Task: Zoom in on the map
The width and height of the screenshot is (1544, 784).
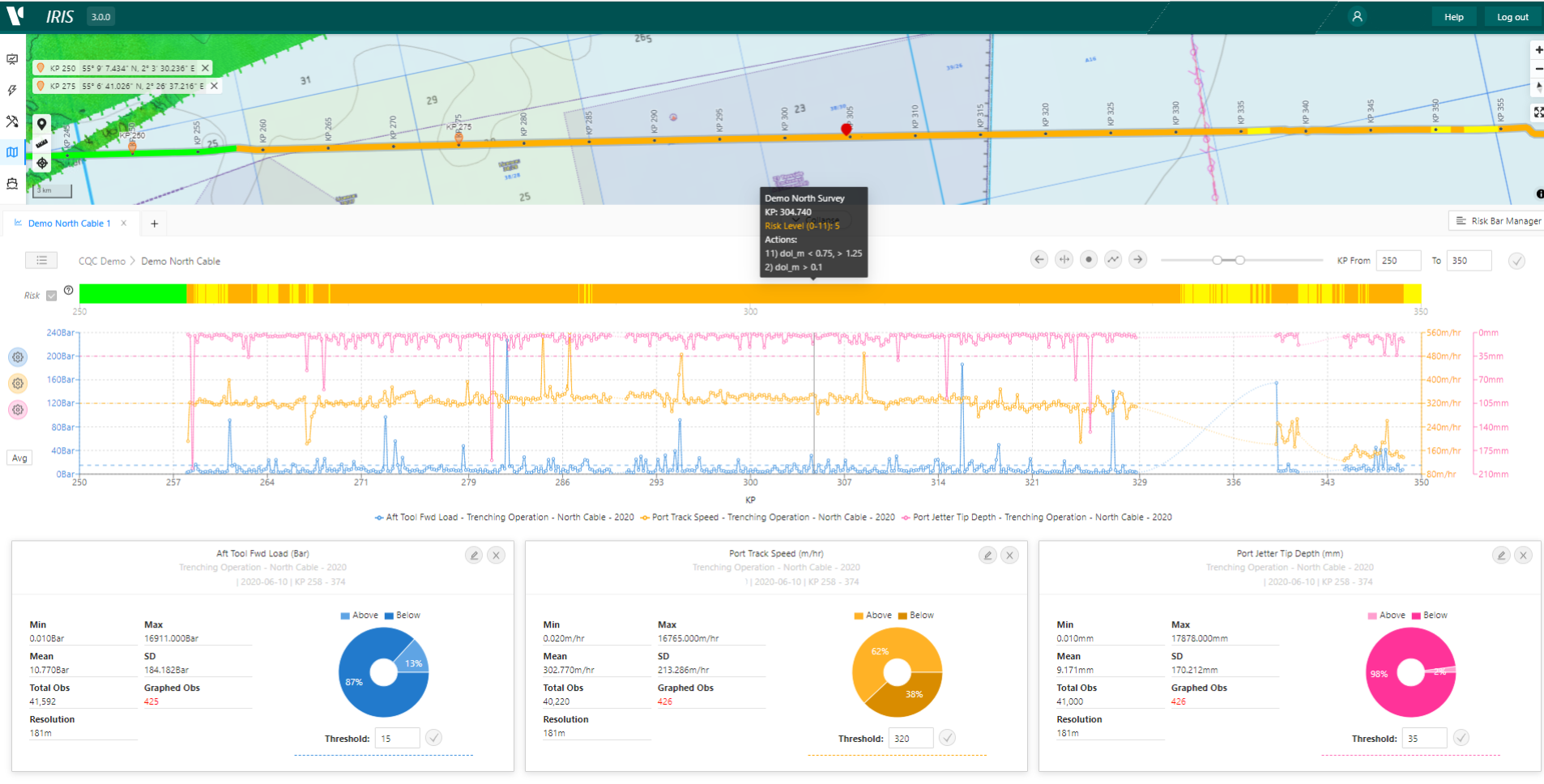Action: point(1538,50)
